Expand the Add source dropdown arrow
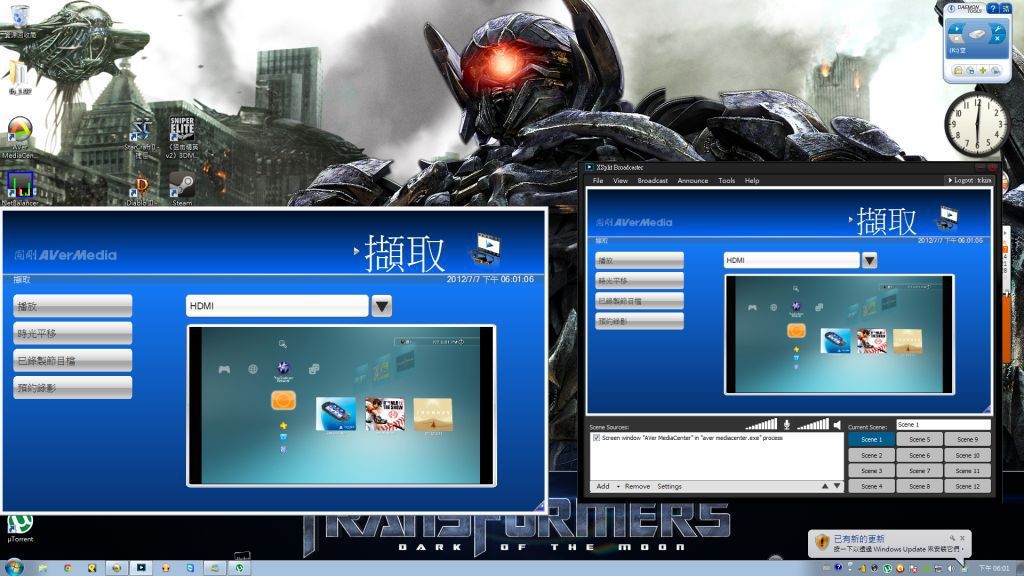 (x=618, y=487)
